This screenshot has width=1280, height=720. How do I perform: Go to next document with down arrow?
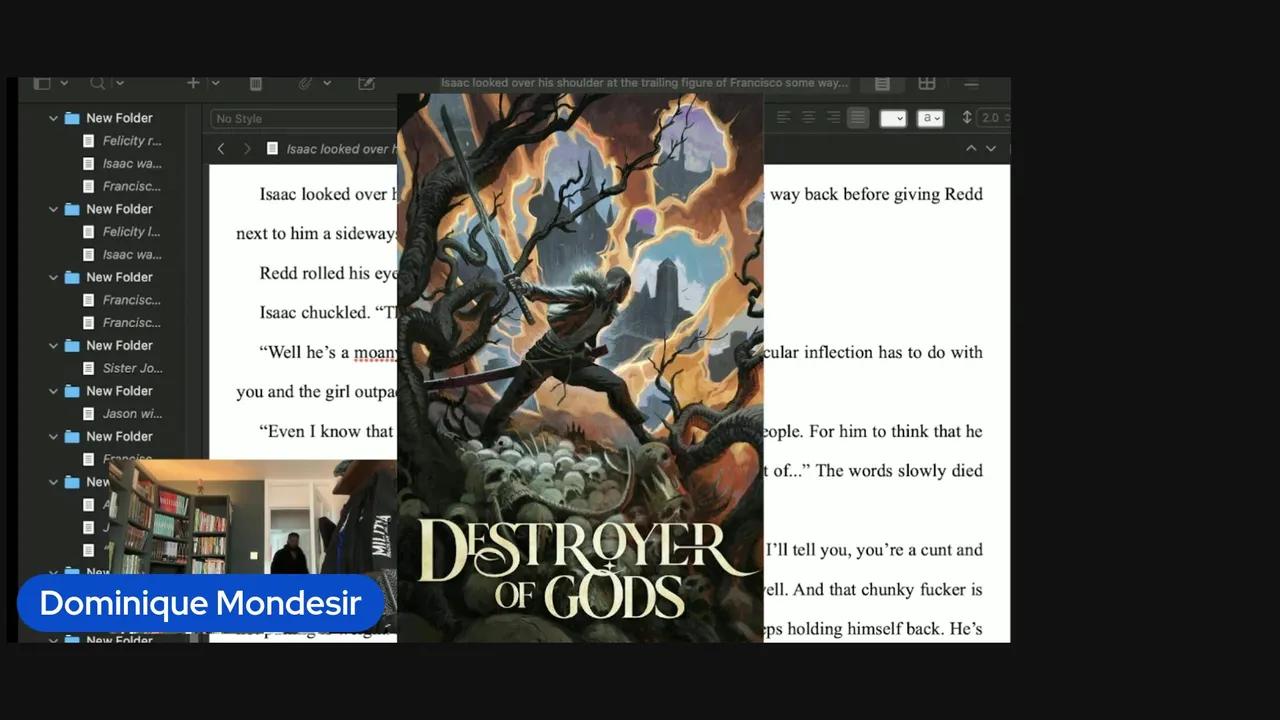pyautogui.click(x=991, y=148)
